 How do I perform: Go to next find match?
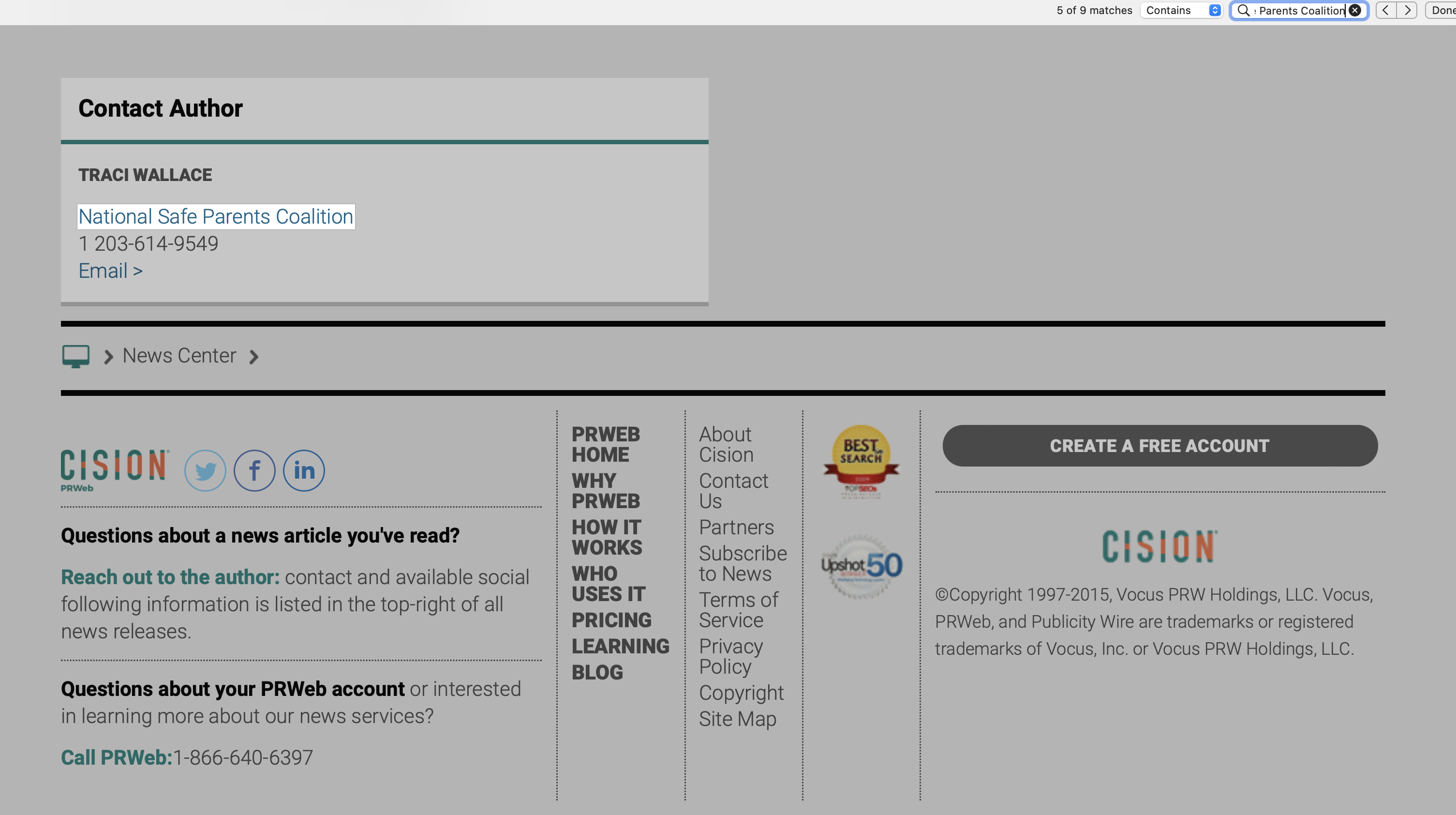(x=1408, y=10)
